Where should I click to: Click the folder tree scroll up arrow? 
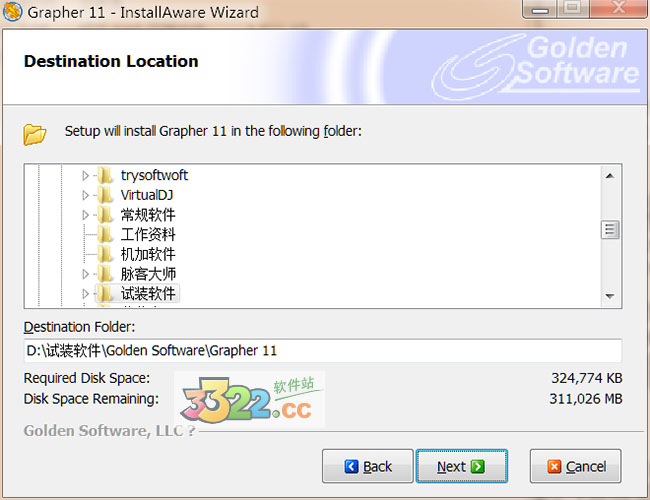pos(610,176)
